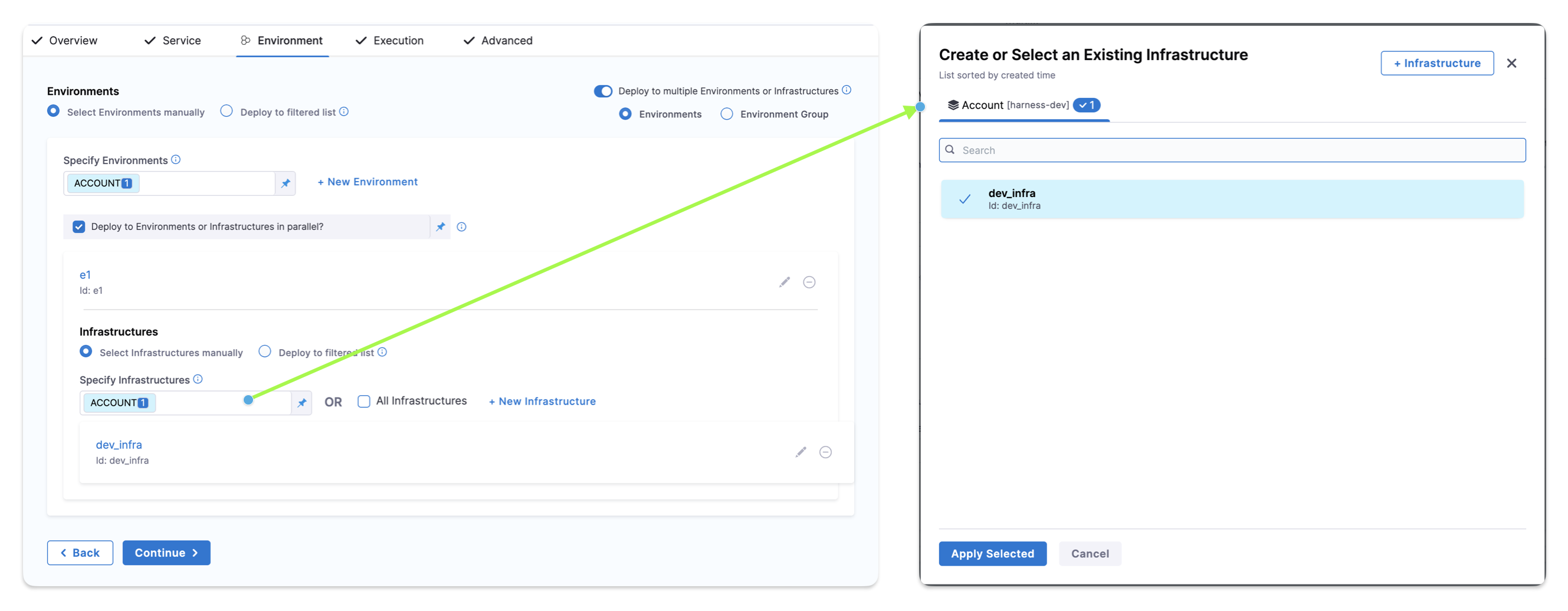The width and height of the screenshot is (1568, 611).
Task: Click pin icon next to Specify Environments field
Action: [285, 183]
